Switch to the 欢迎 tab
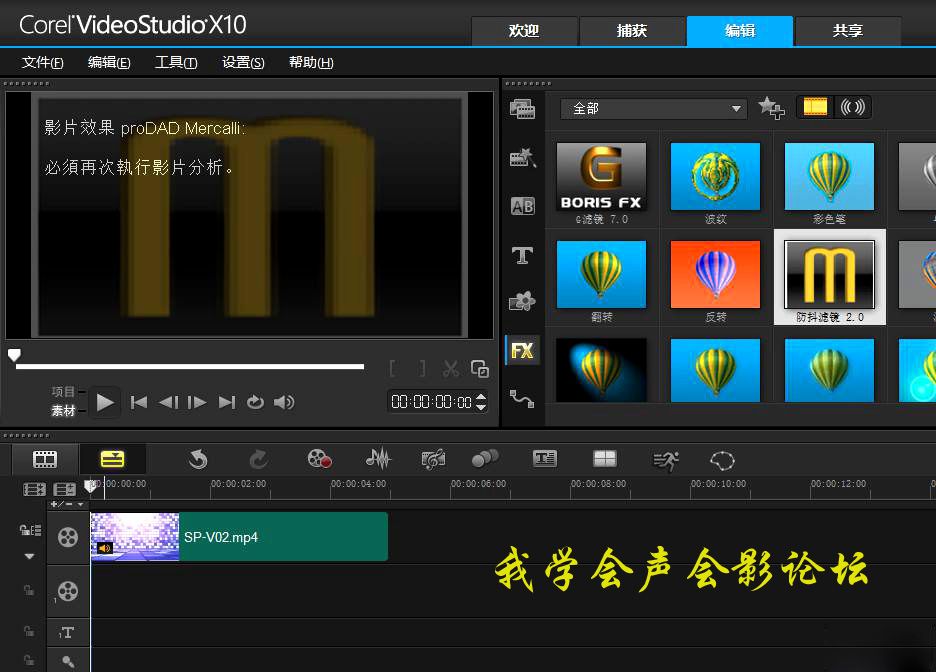936x672 pixels. click(x=524, y=31)
